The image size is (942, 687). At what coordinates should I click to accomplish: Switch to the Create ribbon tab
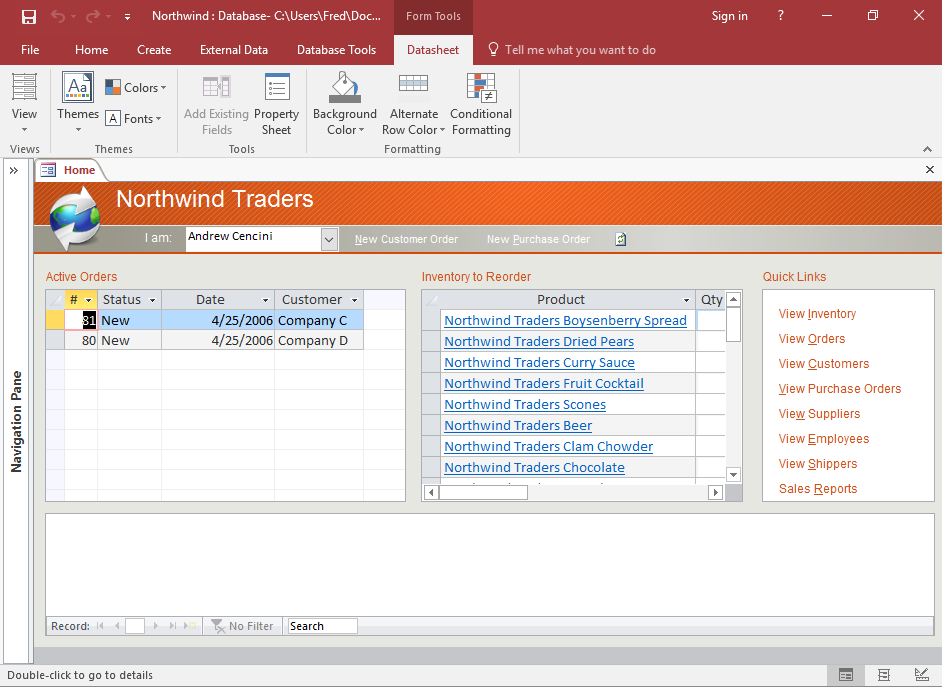click(x=154, y=50)
